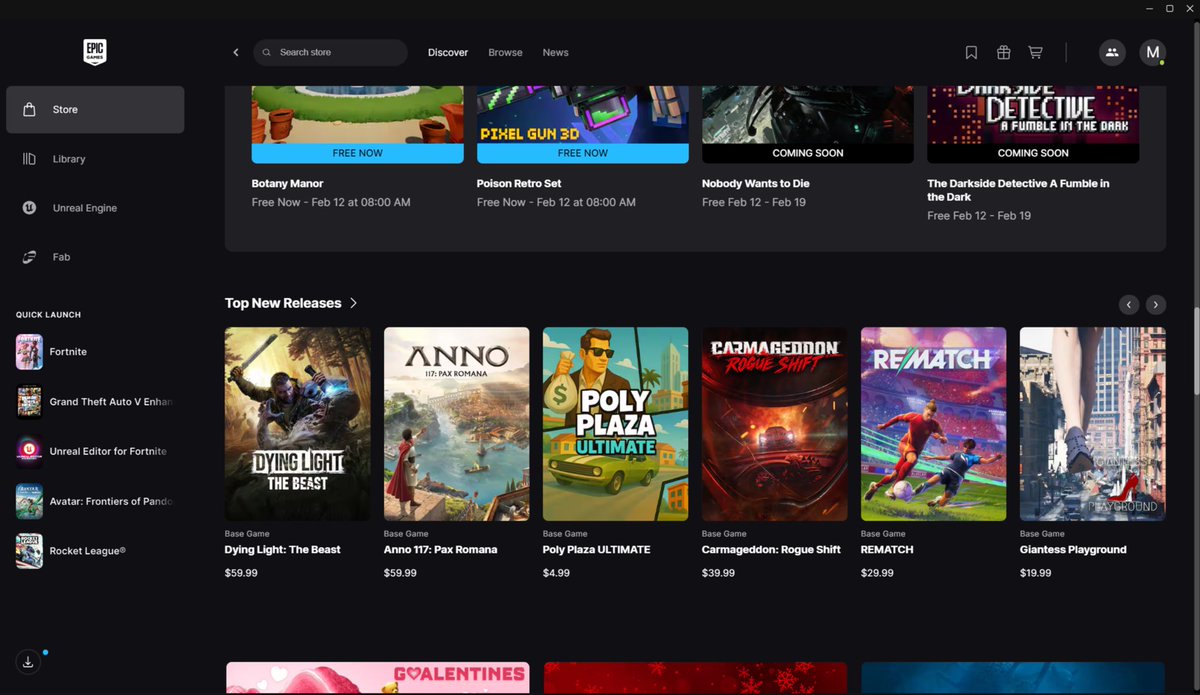Select Unreal Engine in the sidebar
Image resolution: width=1200 pixels, height=695 pixels.
point(95,208)
